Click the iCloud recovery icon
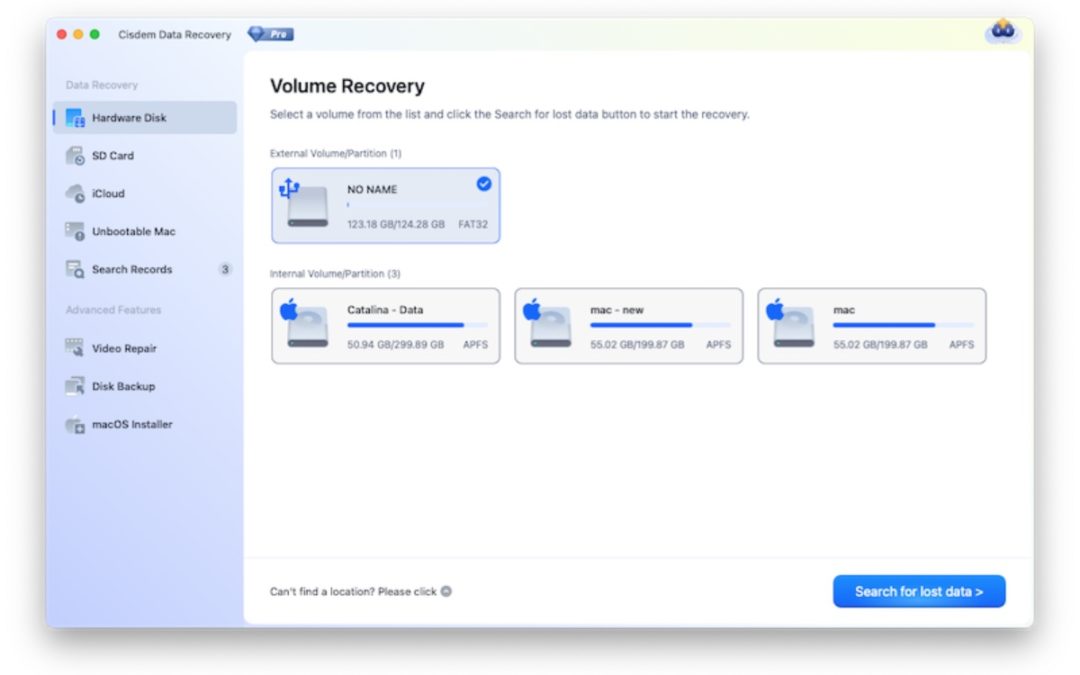This screenshot has width=1080, height=675. (x=76, y=194)
